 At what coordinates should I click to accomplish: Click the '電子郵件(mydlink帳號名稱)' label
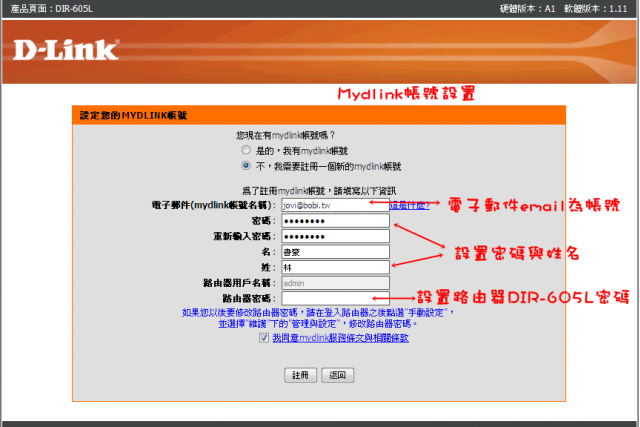click(213, 205)
